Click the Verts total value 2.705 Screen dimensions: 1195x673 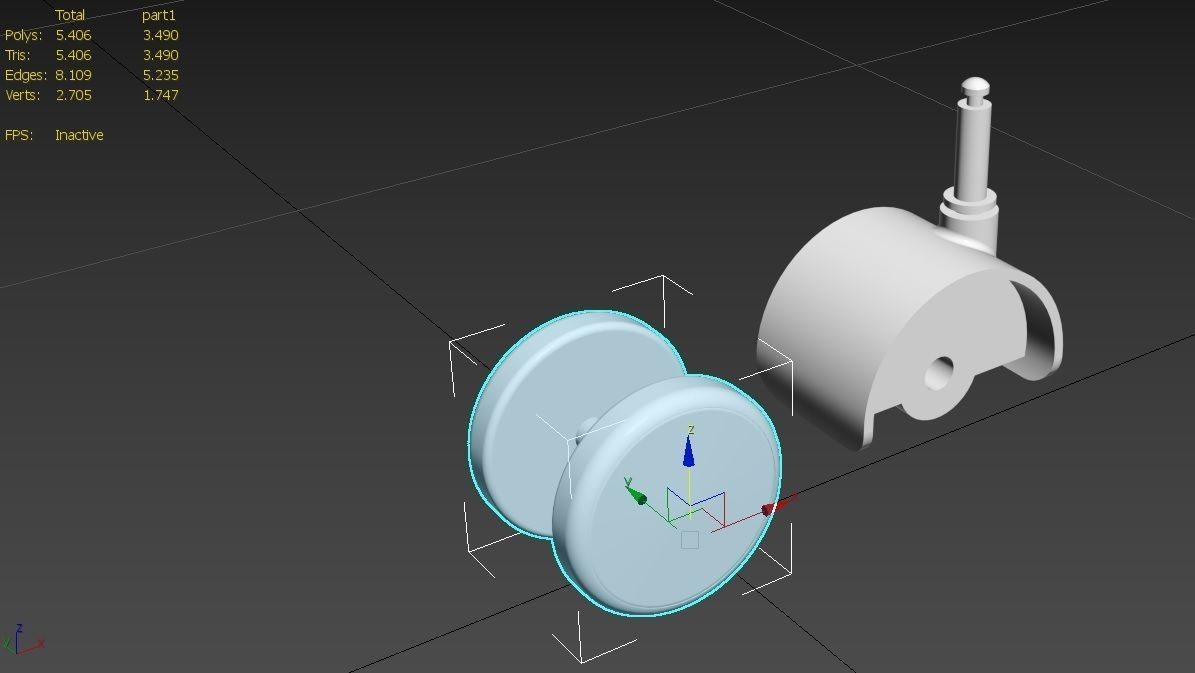point(73,95)
